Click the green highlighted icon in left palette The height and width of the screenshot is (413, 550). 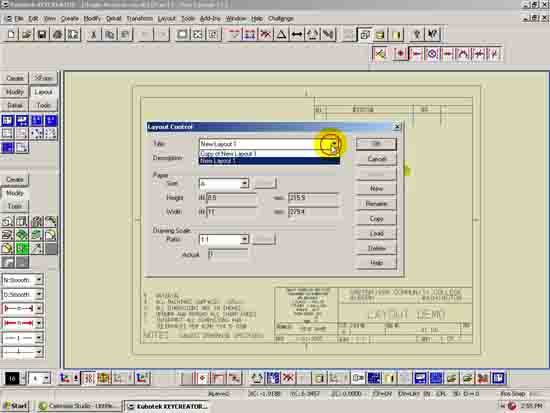pos(22,248)
